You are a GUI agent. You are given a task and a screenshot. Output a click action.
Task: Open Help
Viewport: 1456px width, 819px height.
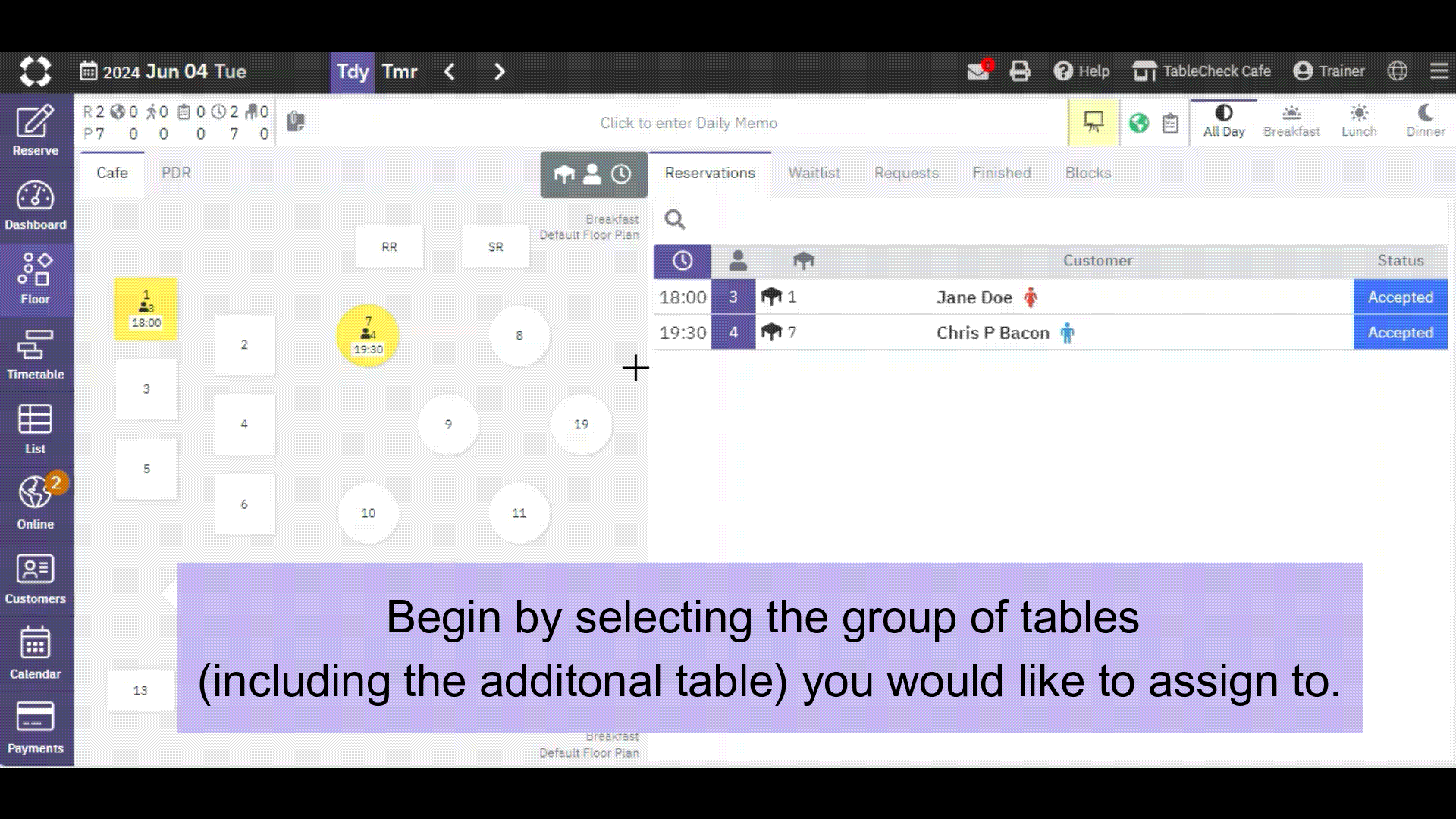1081,71
